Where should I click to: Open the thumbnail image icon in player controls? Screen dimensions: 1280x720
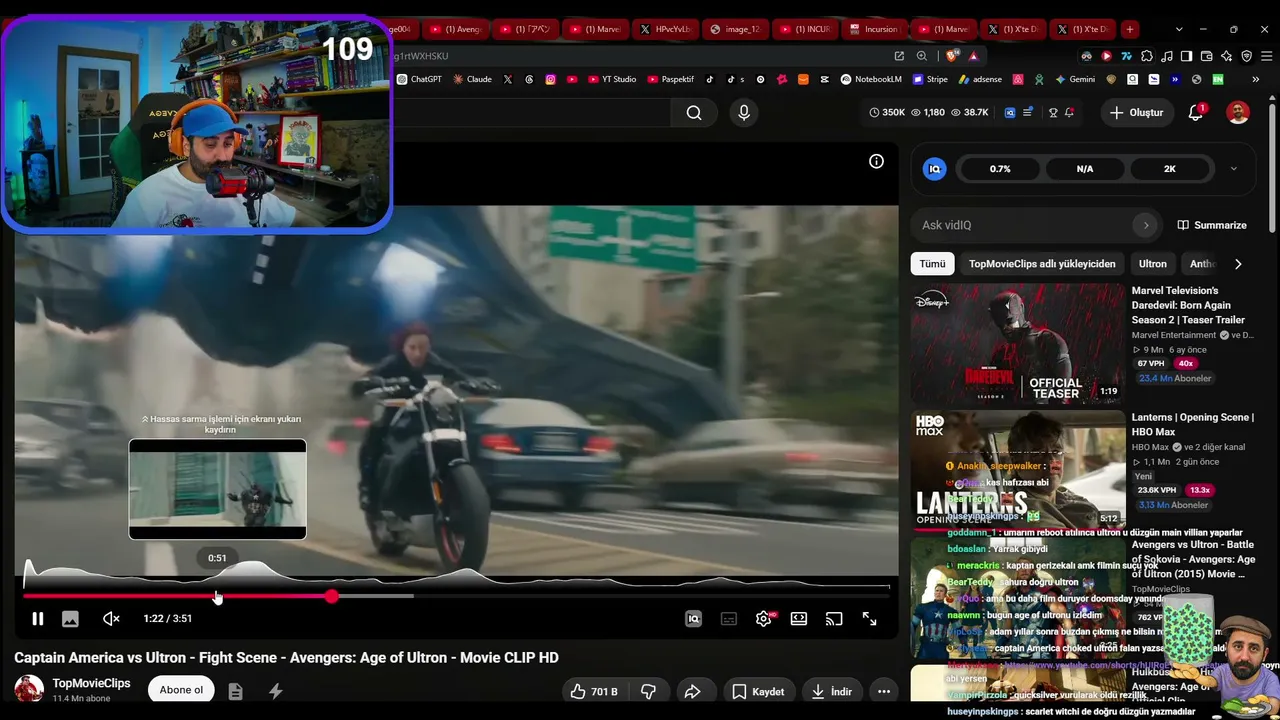pyautogui.click(x=70, y=619)
